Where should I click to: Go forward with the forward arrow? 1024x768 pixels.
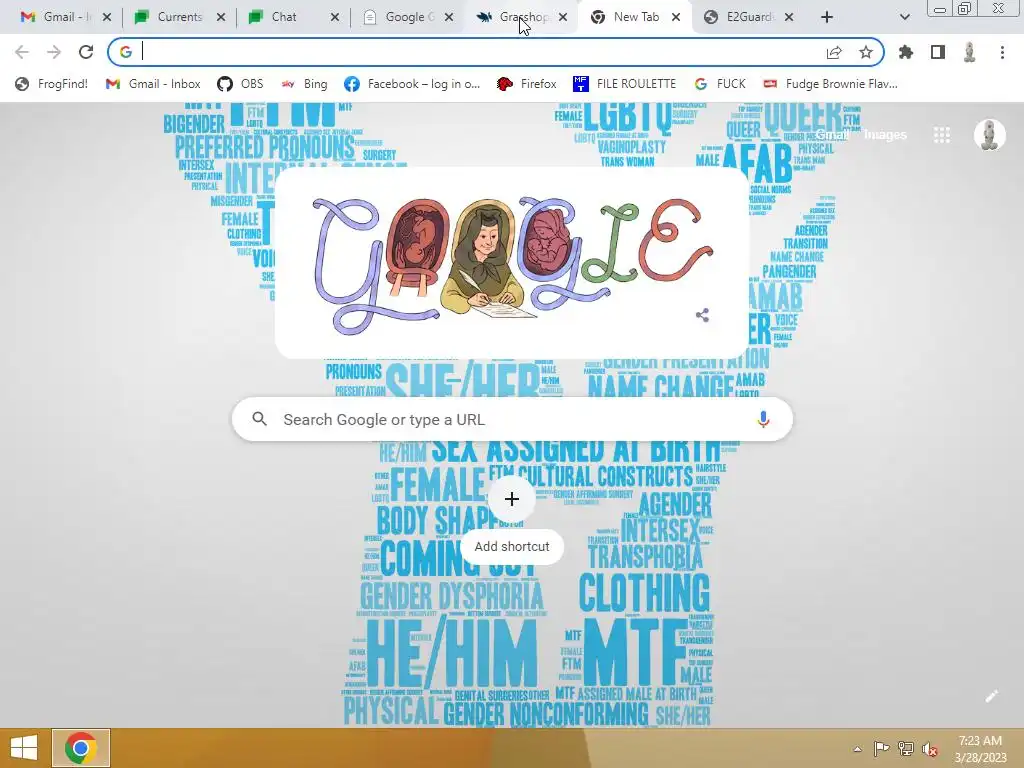pos(54,52)
